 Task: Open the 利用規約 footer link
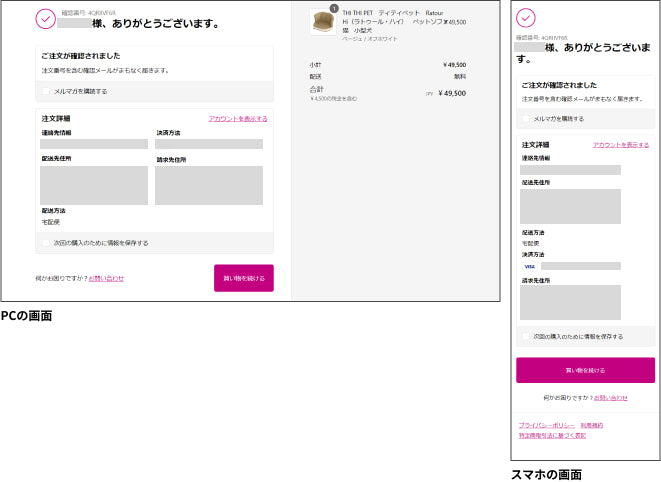coord(592,425)
